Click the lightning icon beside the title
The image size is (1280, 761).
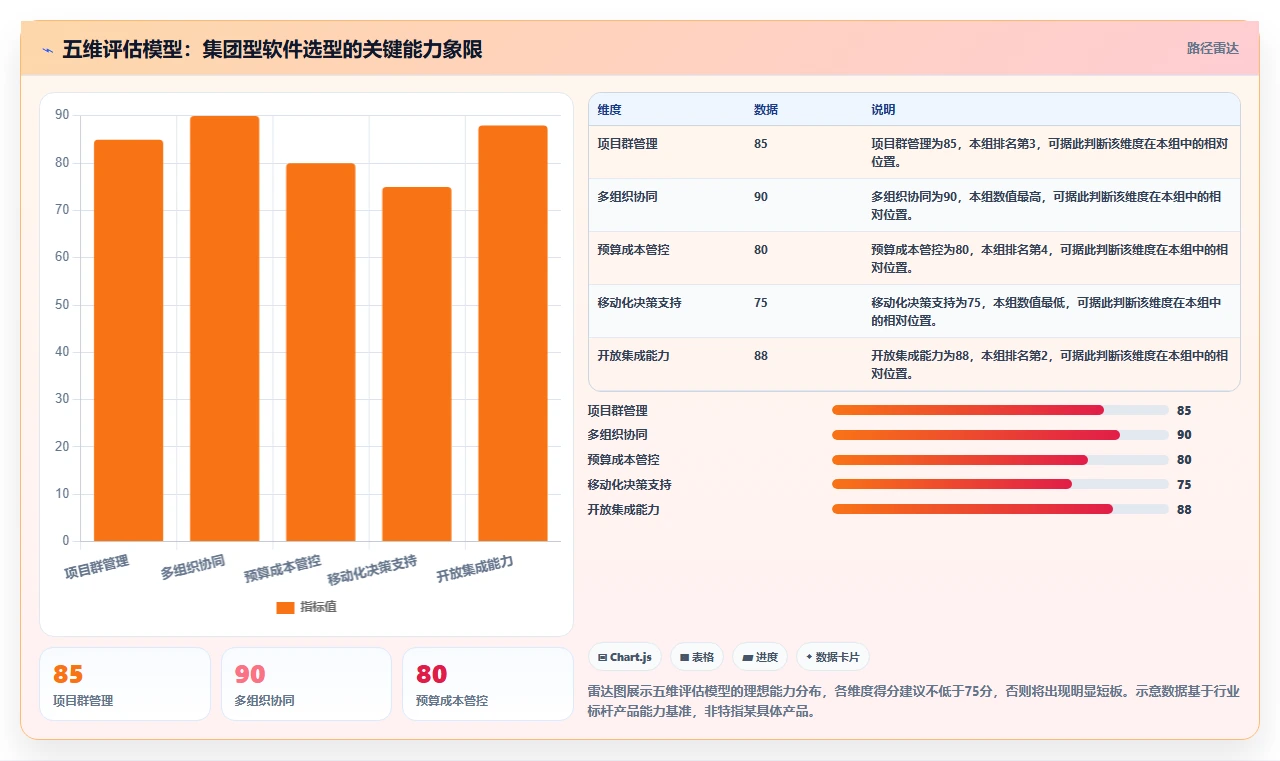point(48,49)
